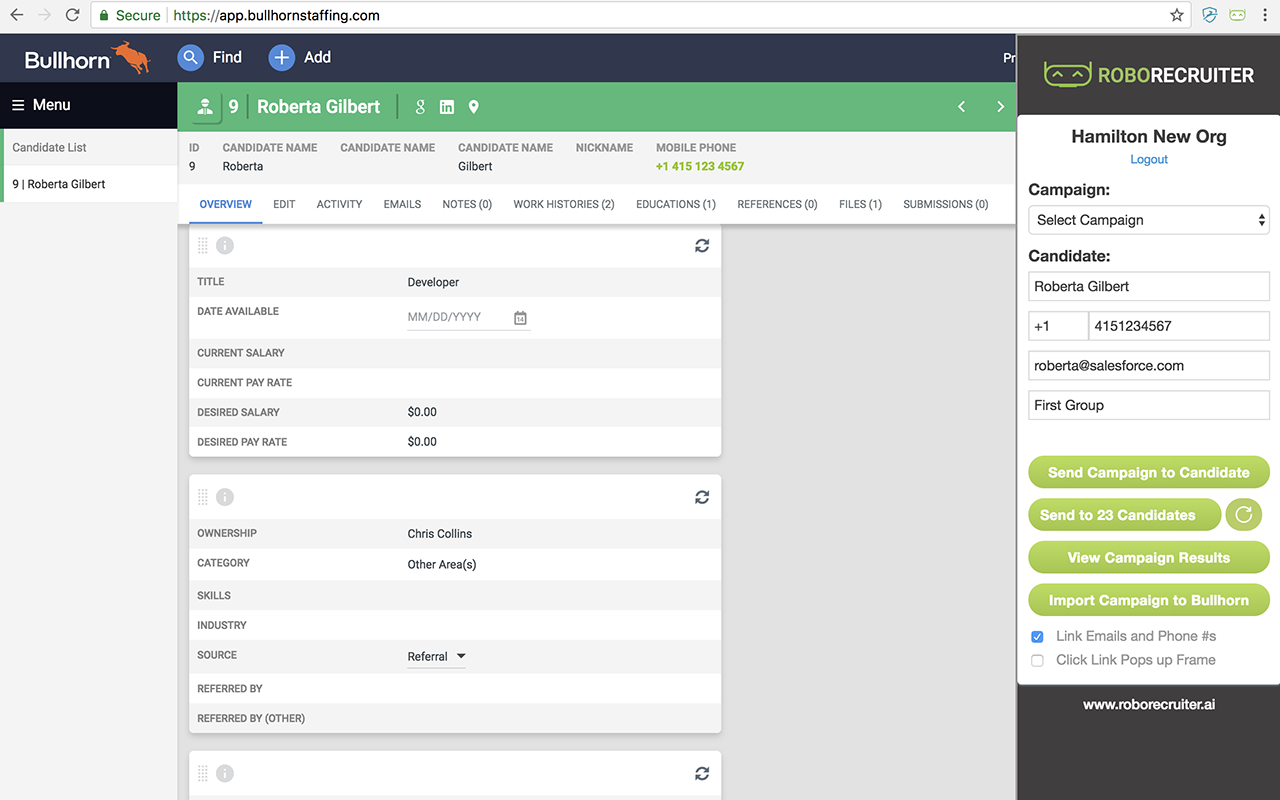
Task: Click Send Campaign to Candidate button
Action: click(1149, 472)
